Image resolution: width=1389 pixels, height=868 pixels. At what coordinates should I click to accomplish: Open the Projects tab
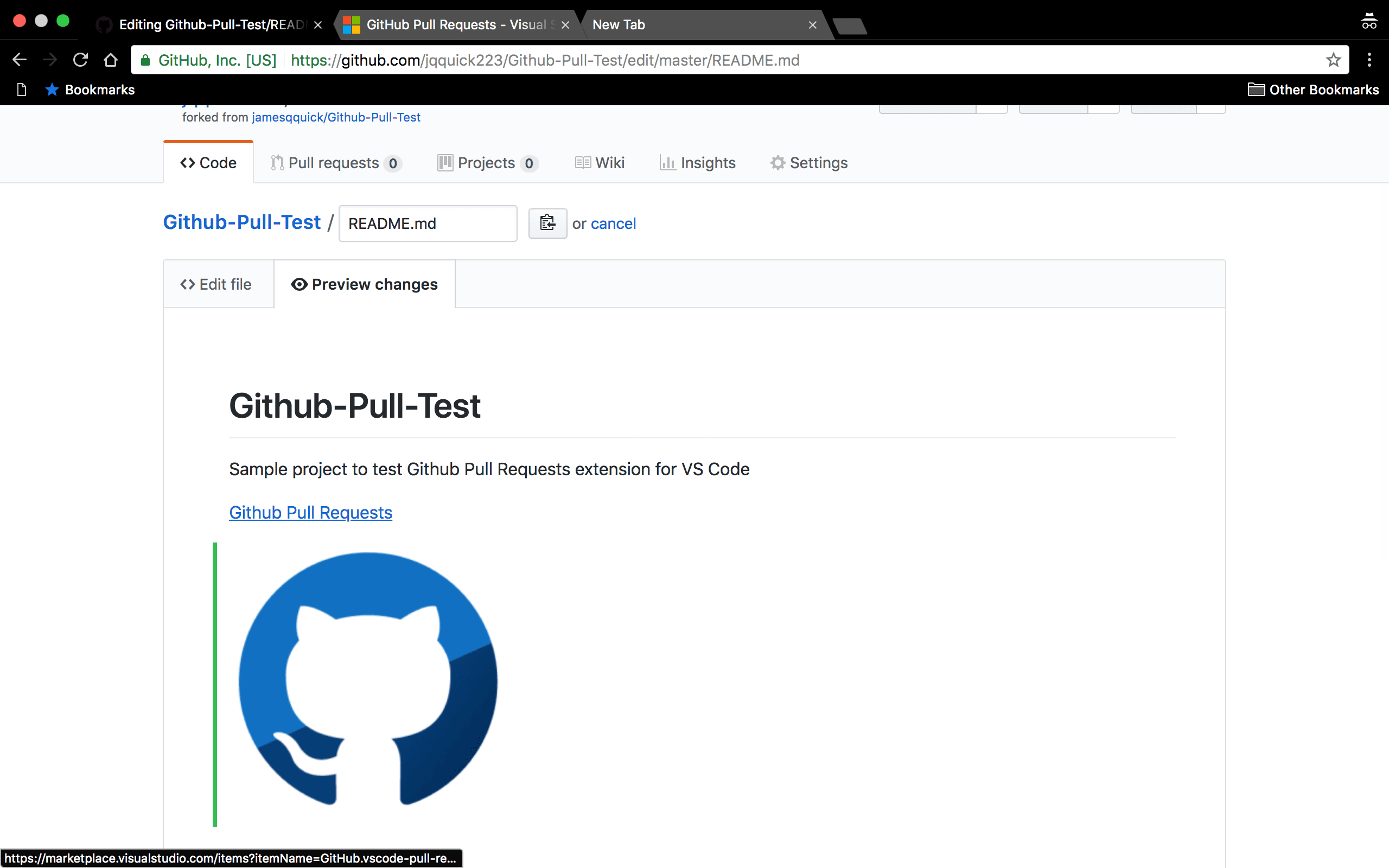(488, 163)
